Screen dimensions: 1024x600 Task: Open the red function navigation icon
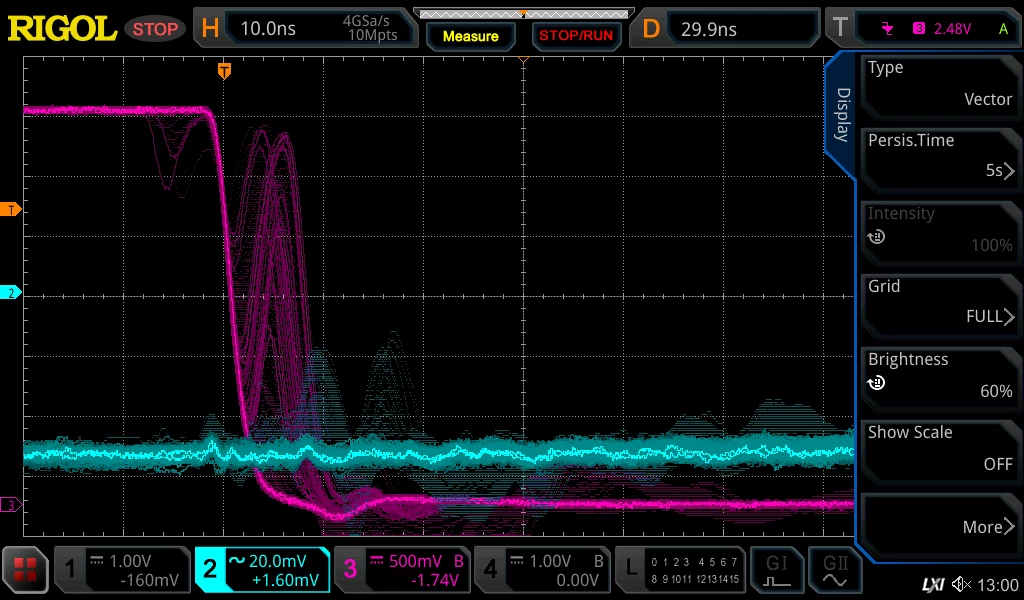pos(25,570)
